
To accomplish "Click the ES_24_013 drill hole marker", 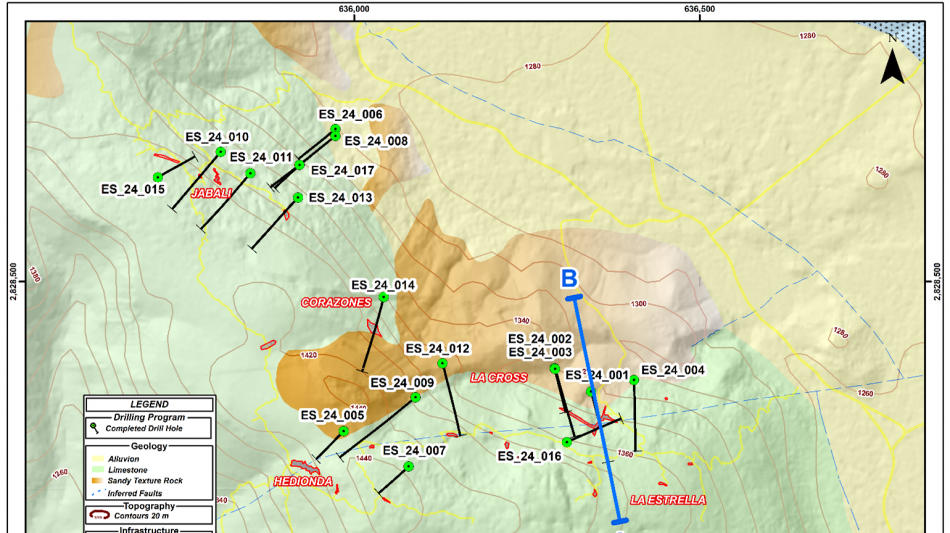I will click(x=297, y=198).
